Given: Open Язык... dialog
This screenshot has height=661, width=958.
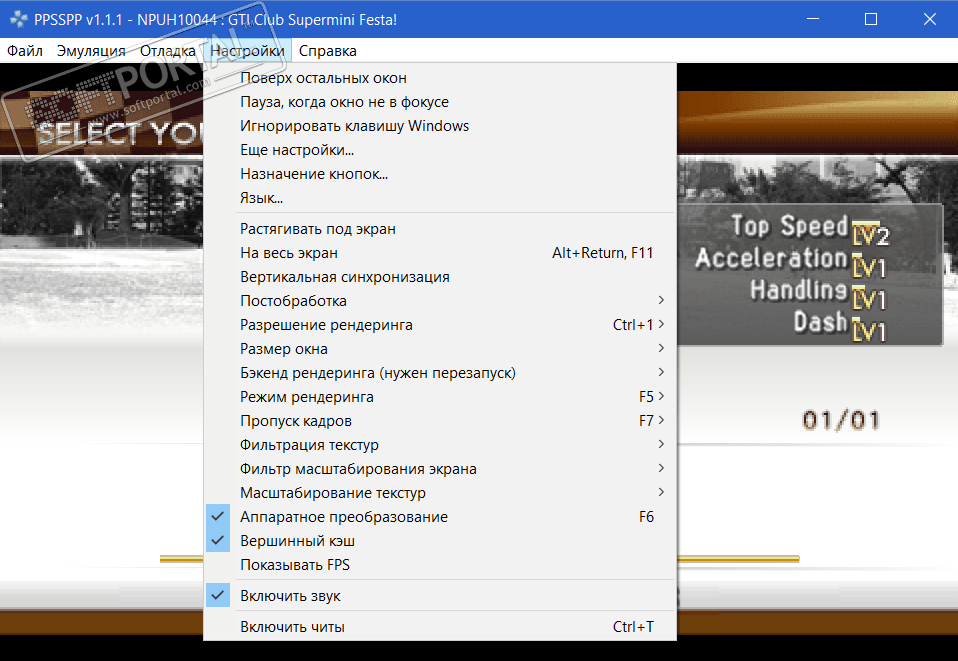Looking at the screenshot, I should tap(440, 198).
